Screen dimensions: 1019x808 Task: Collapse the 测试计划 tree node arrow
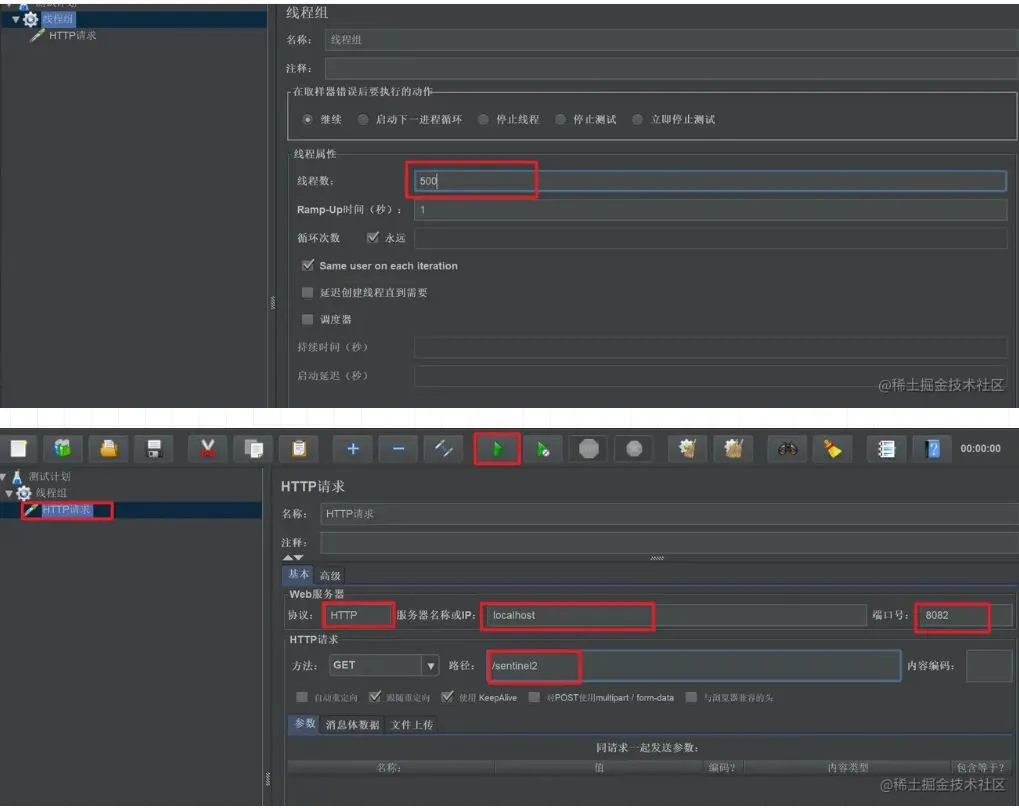pos(3,476)
